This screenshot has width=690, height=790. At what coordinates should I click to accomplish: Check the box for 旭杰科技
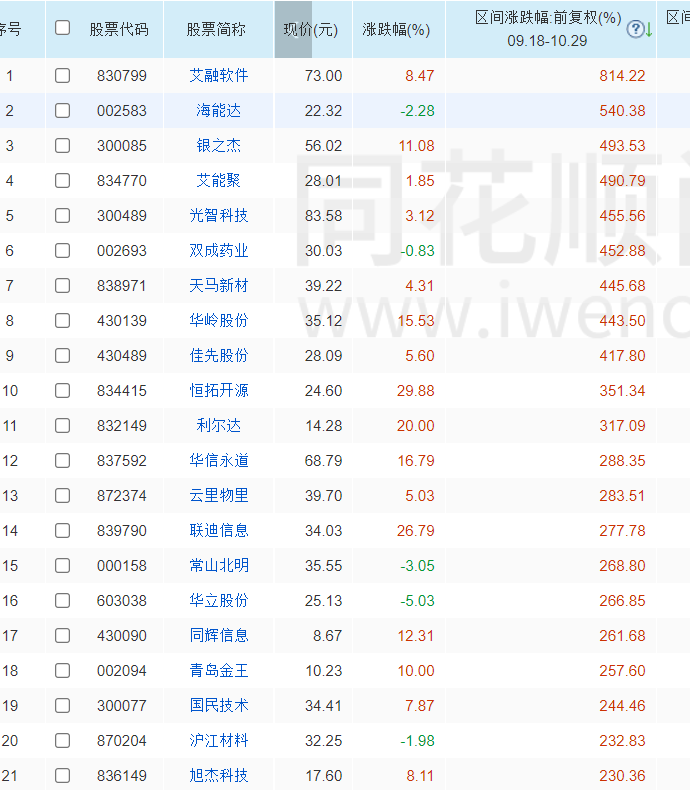(x=62, y=776)
